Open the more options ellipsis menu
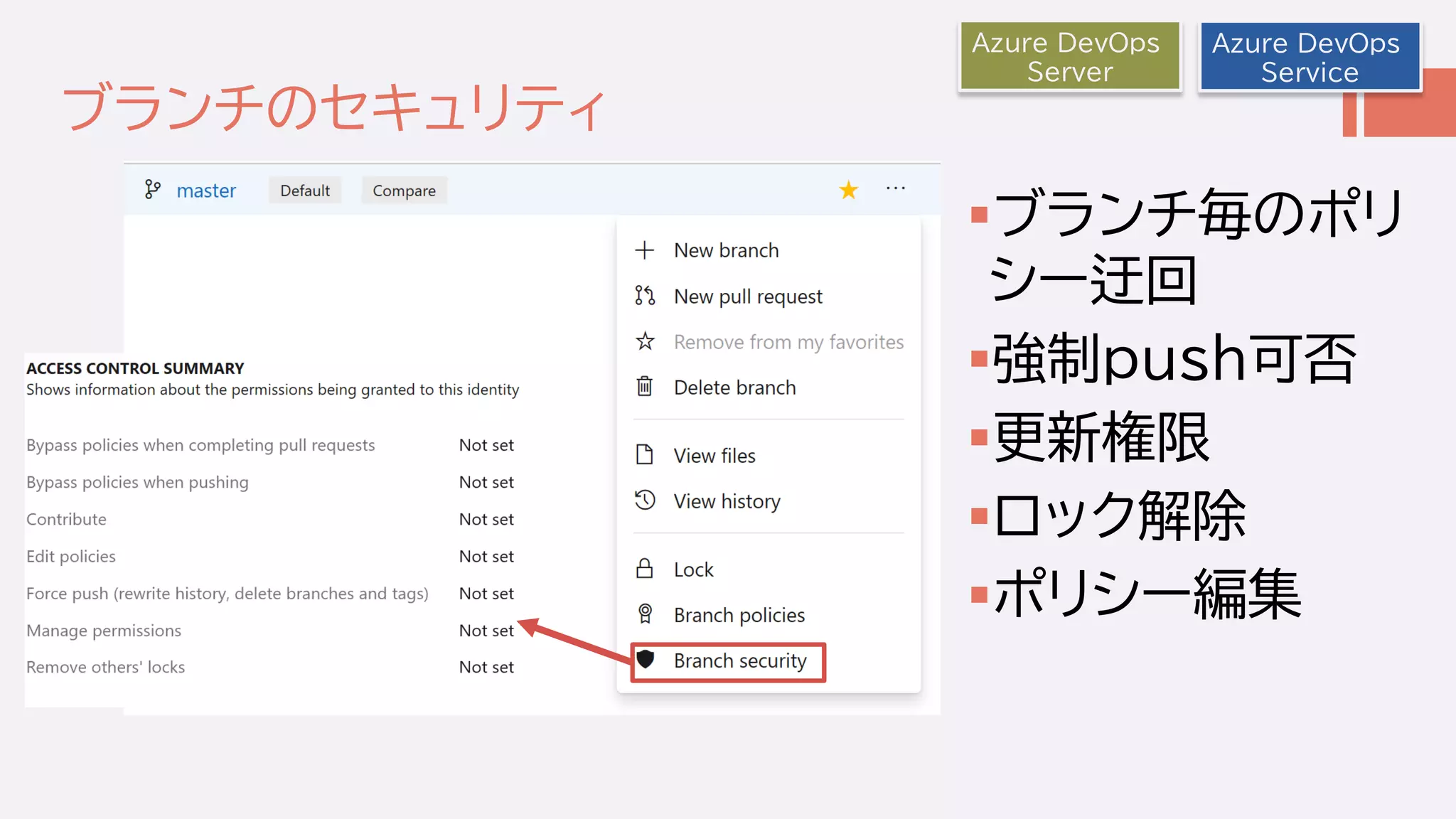Image resolution: width=1456 pixels, height=819 pixels. (x=896, y=188)
